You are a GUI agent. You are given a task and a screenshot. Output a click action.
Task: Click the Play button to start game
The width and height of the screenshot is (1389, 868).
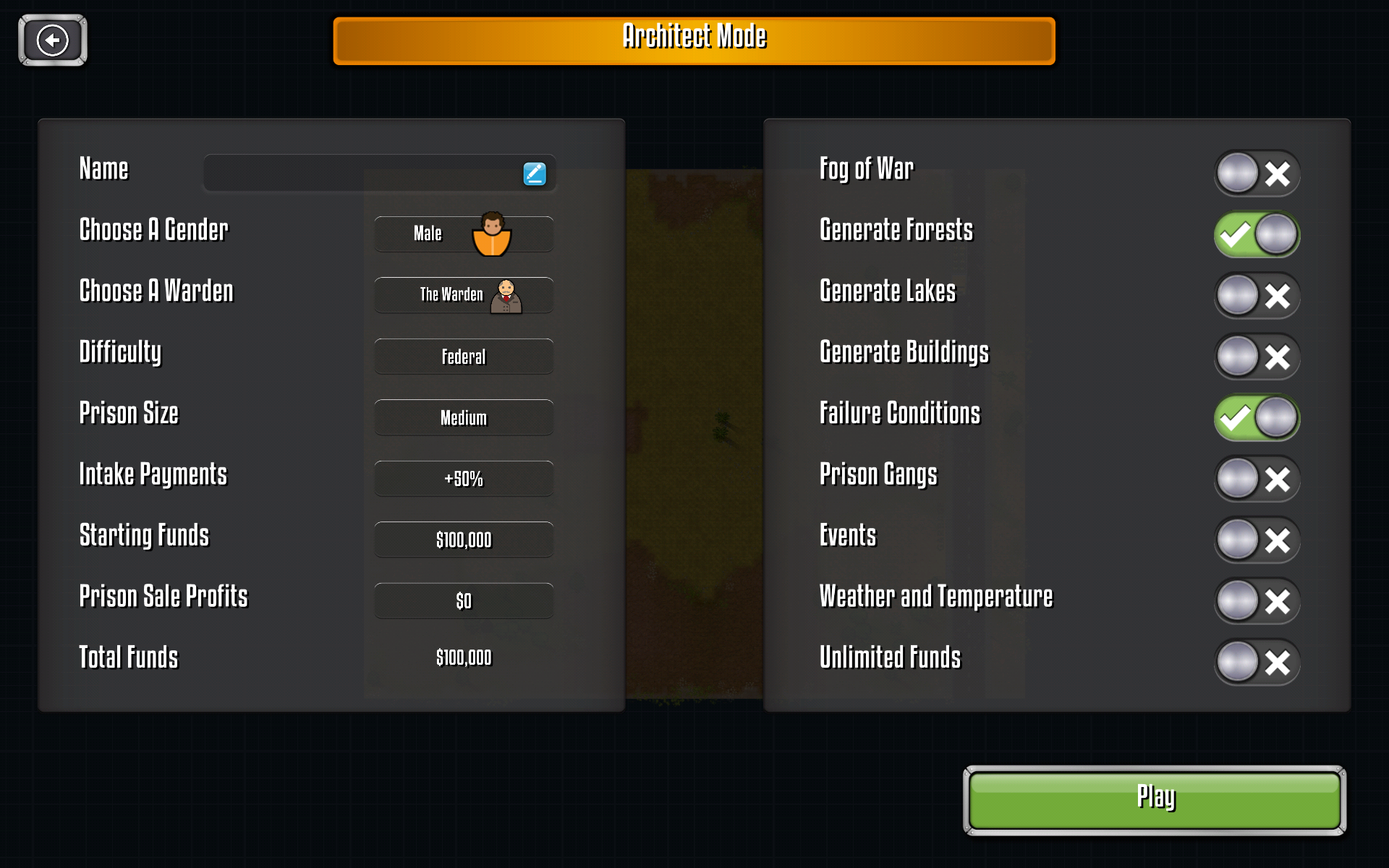[1155, 798]
